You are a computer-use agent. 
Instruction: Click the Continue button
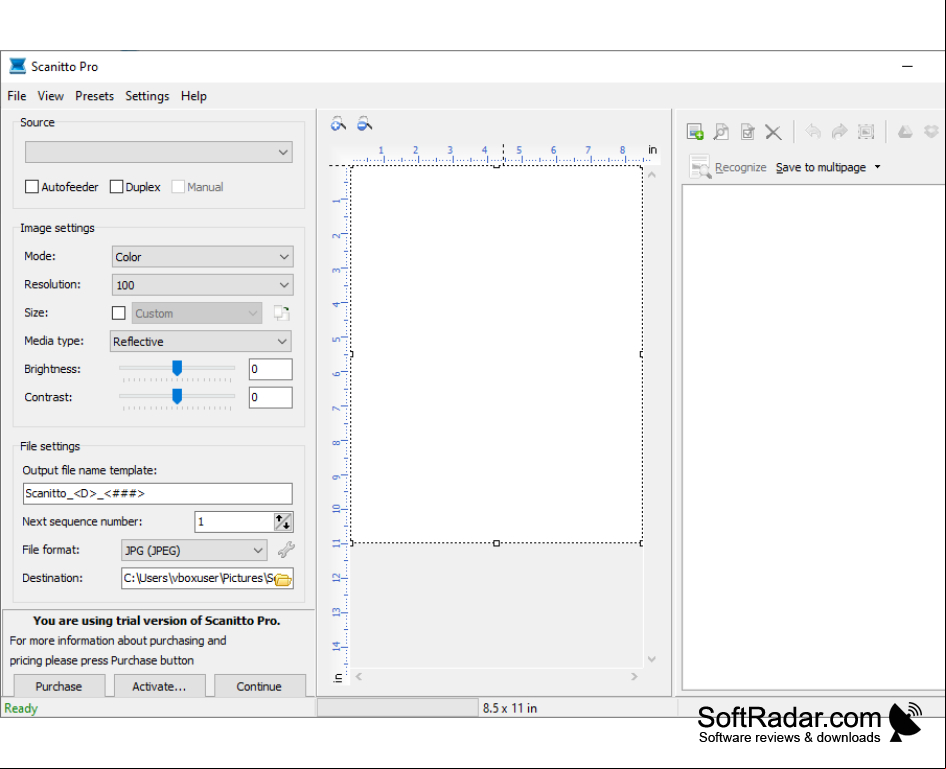coord(259,686)
